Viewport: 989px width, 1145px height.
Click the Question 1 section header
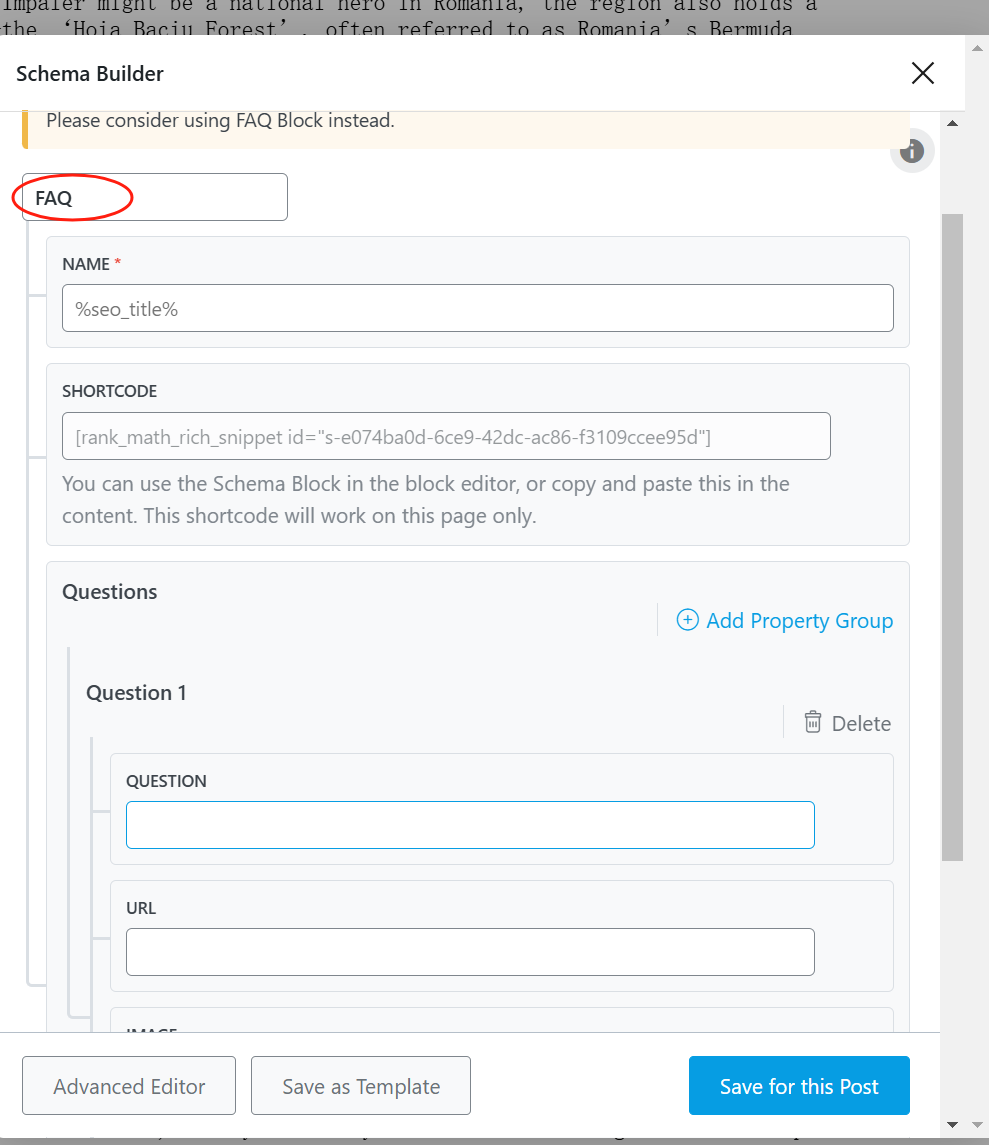136,692
